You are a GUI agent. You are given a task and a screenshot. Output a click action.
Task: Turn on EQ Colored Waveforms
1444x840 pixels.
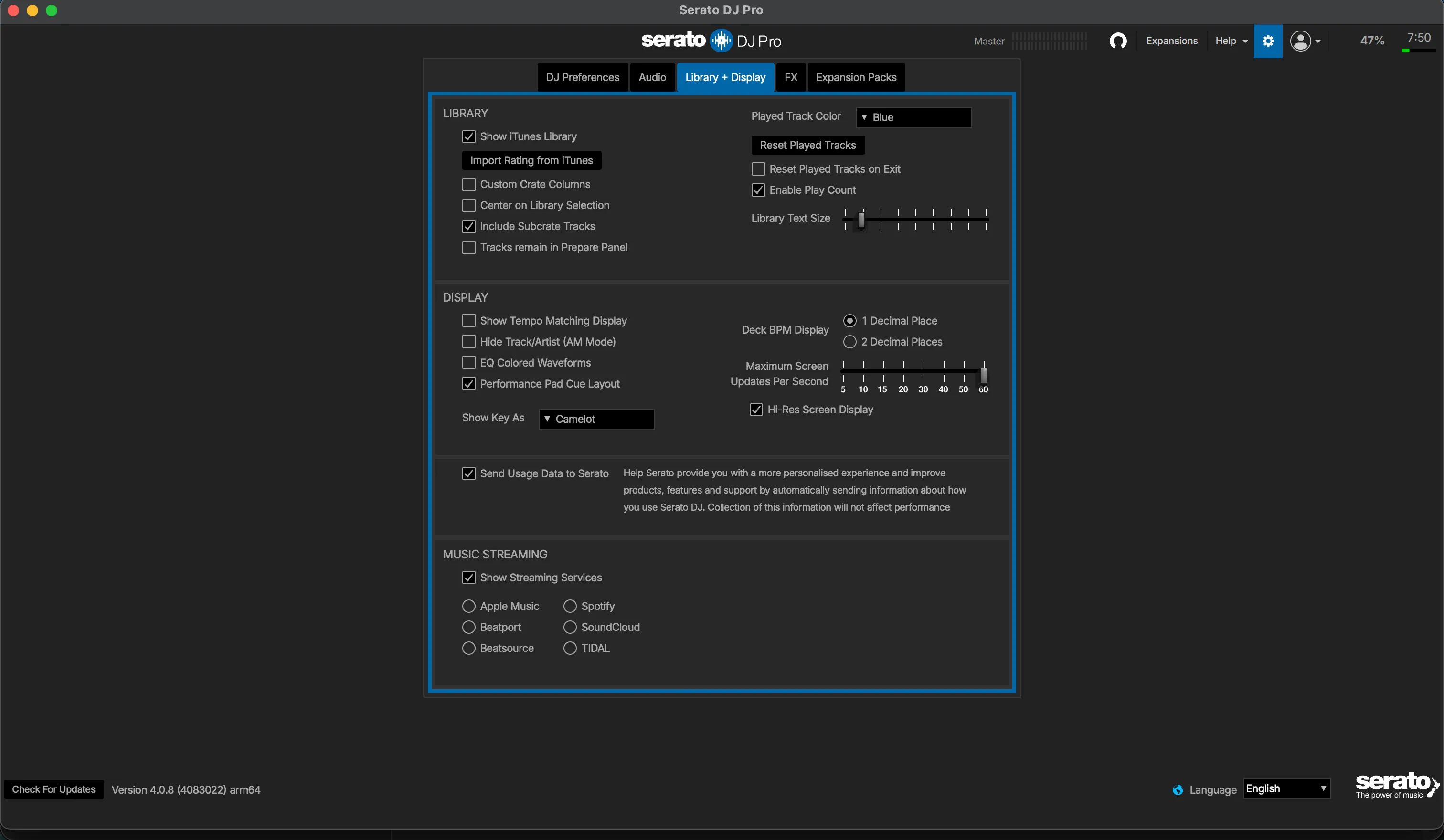[469, 363]
